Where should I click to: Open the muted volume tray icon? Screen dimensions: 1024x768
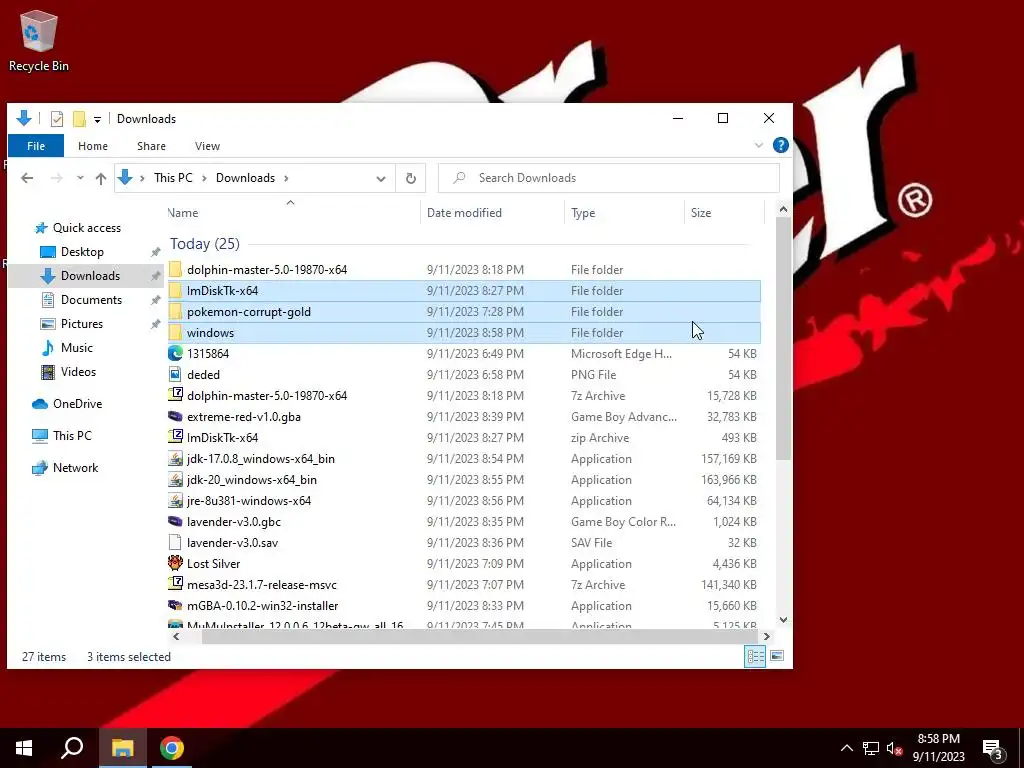point(894,748)
